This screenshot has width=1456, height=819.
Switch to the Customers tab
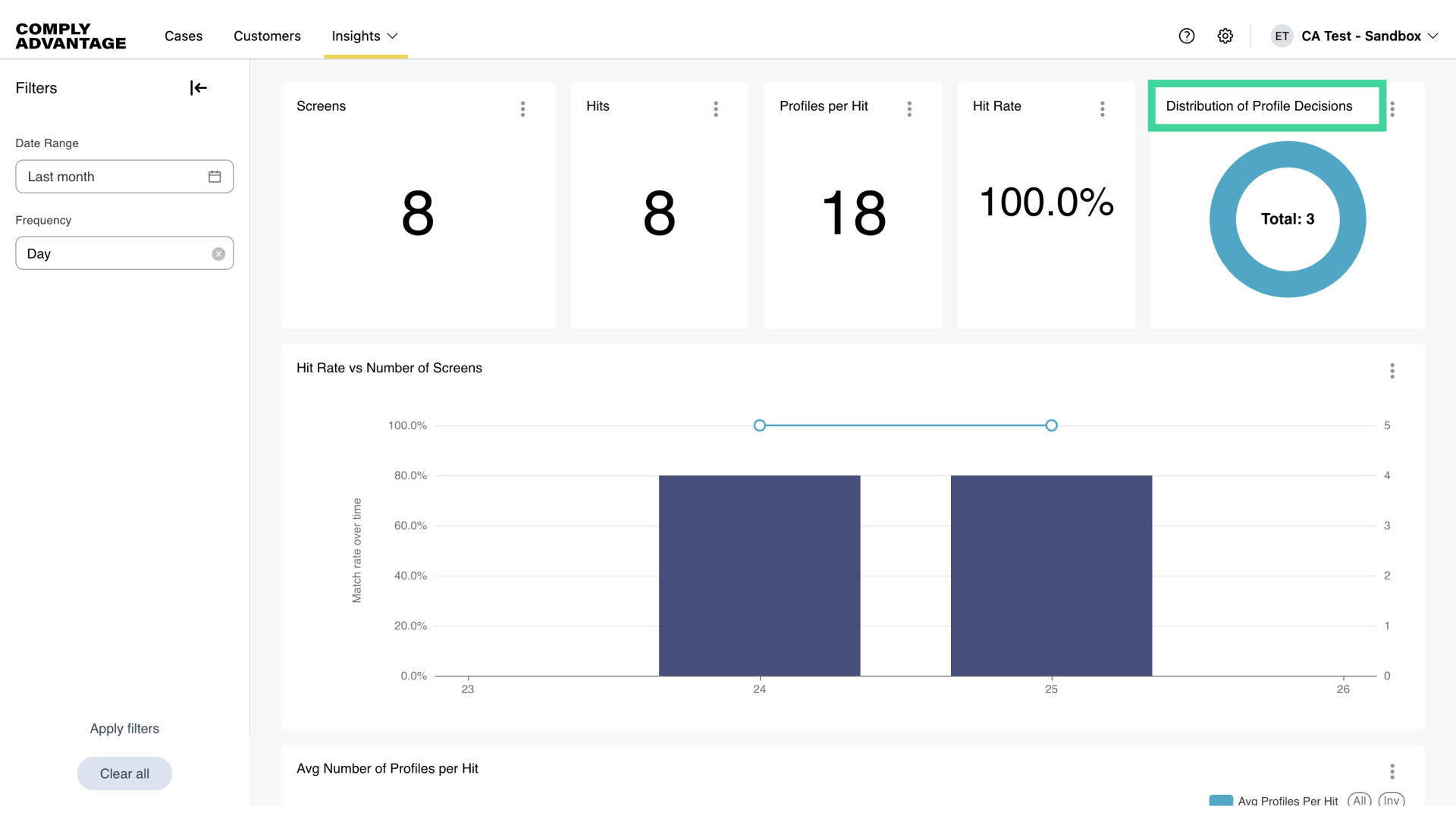pos(267,36)
